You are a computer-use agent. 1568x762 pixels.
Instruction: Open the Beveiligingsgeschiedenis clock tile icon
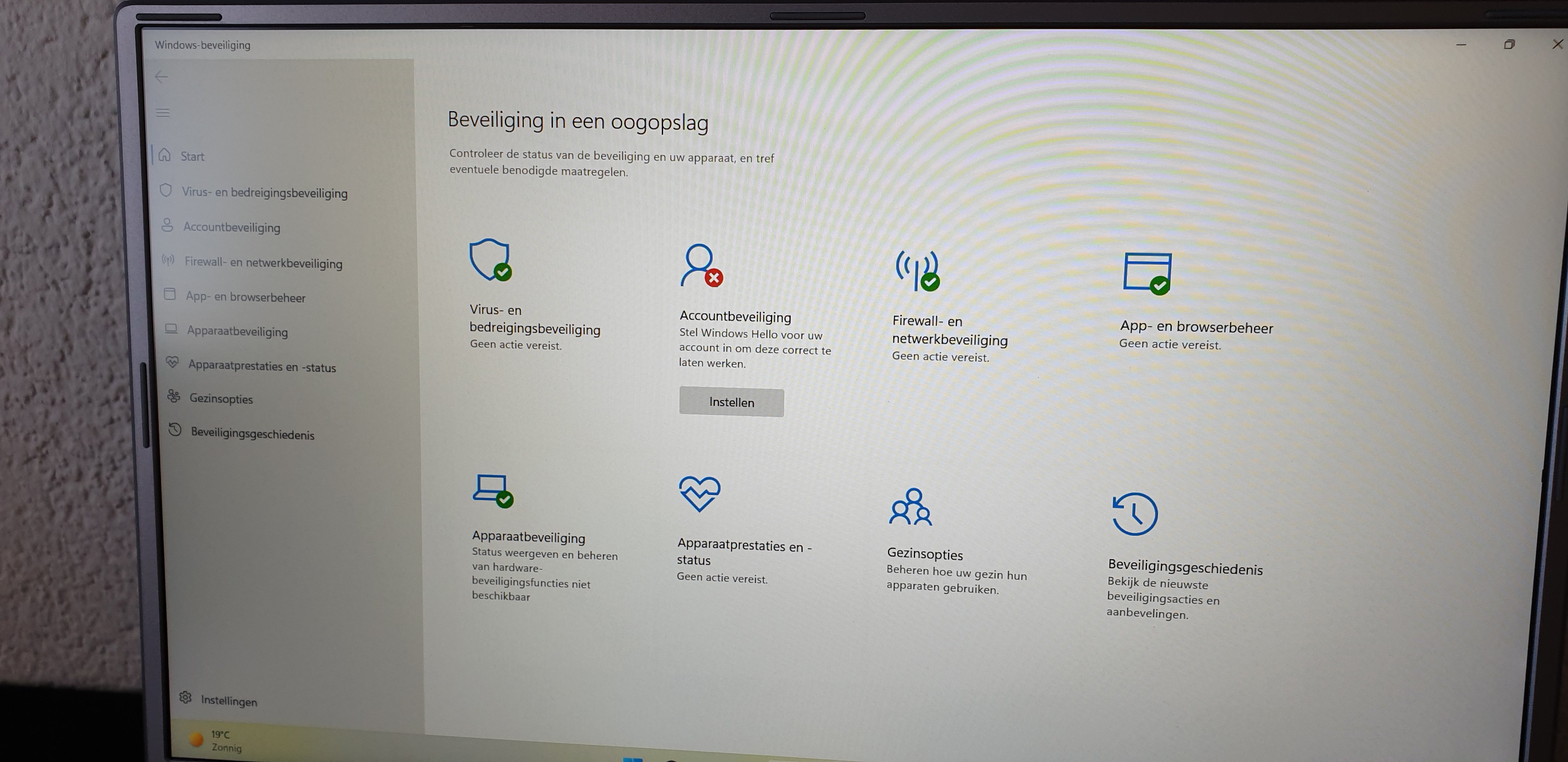[x=1135, y=514]
